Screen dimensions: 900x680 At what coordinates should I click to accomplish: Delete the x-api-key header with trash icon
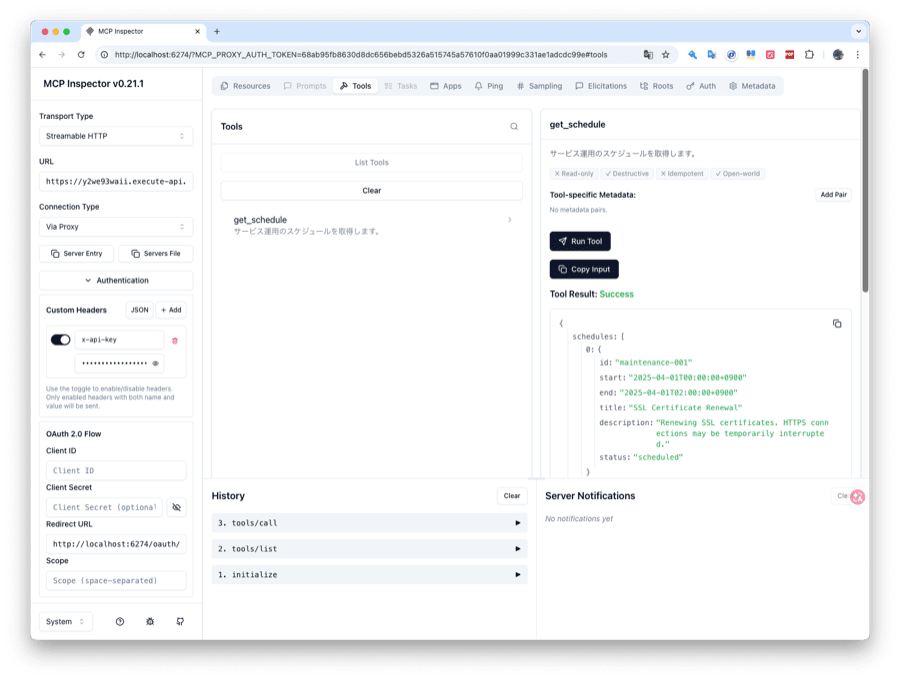click(175, 340)
